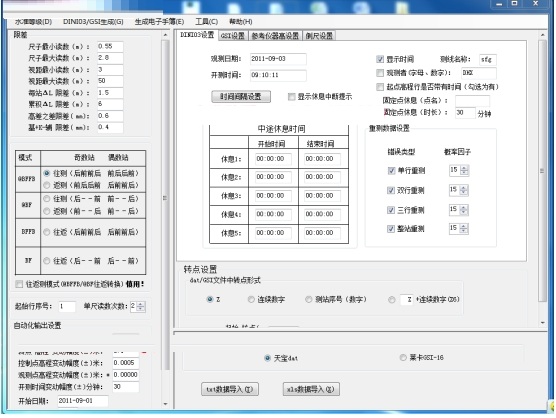556x418 pixels.
Task: Click the 时间间隔设置 button
Action: pyautogui.click(x=241, y=96)
